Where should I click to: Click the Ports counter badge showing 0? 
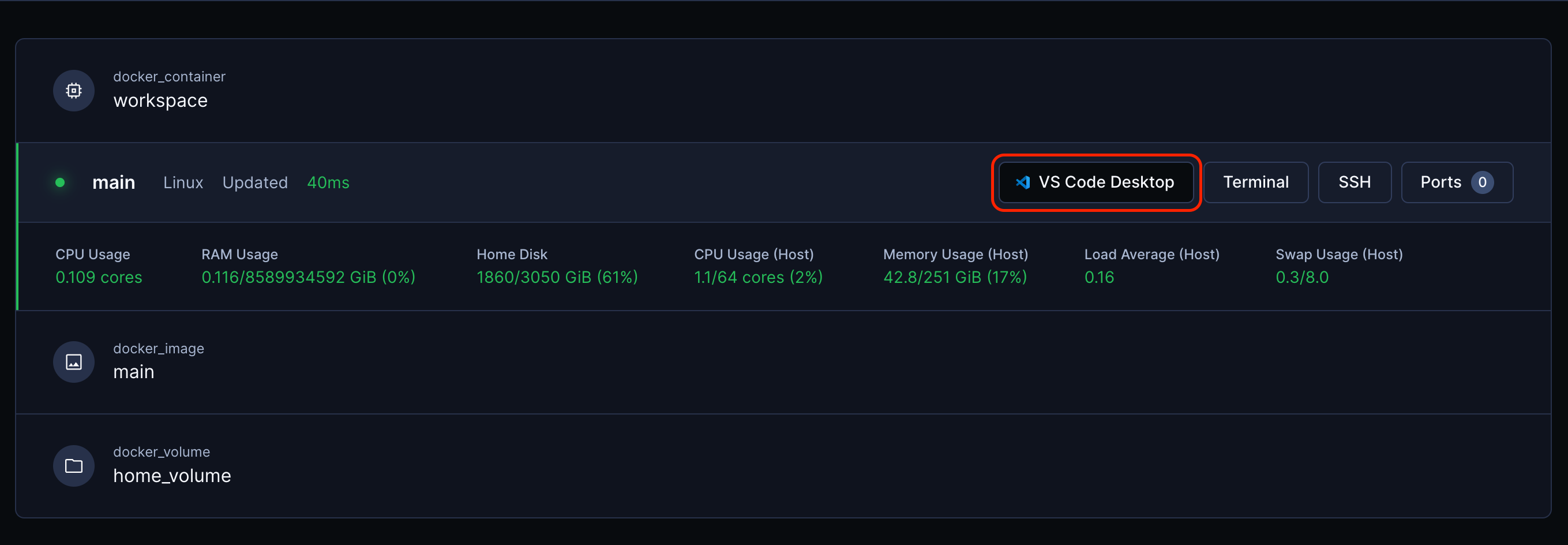(1483, 181)
